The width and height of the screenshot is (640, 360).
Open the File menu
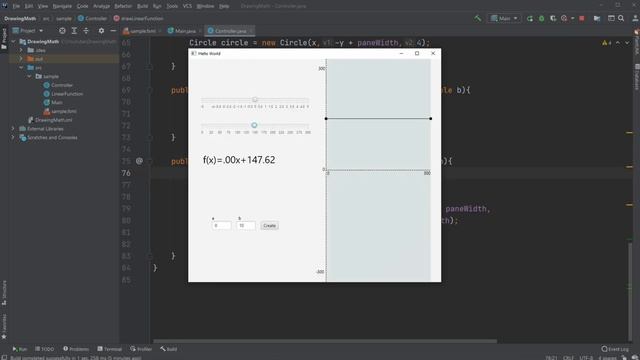16,6
